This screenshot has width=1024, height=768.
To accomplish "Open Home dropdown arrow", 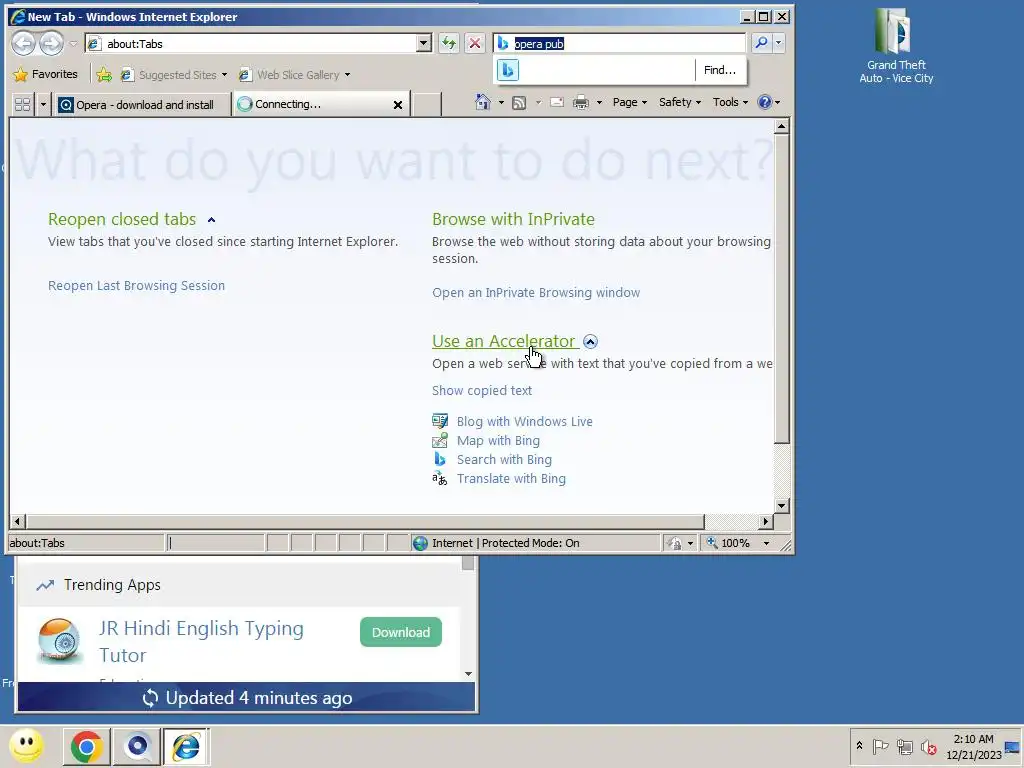I will click(501, 103).
